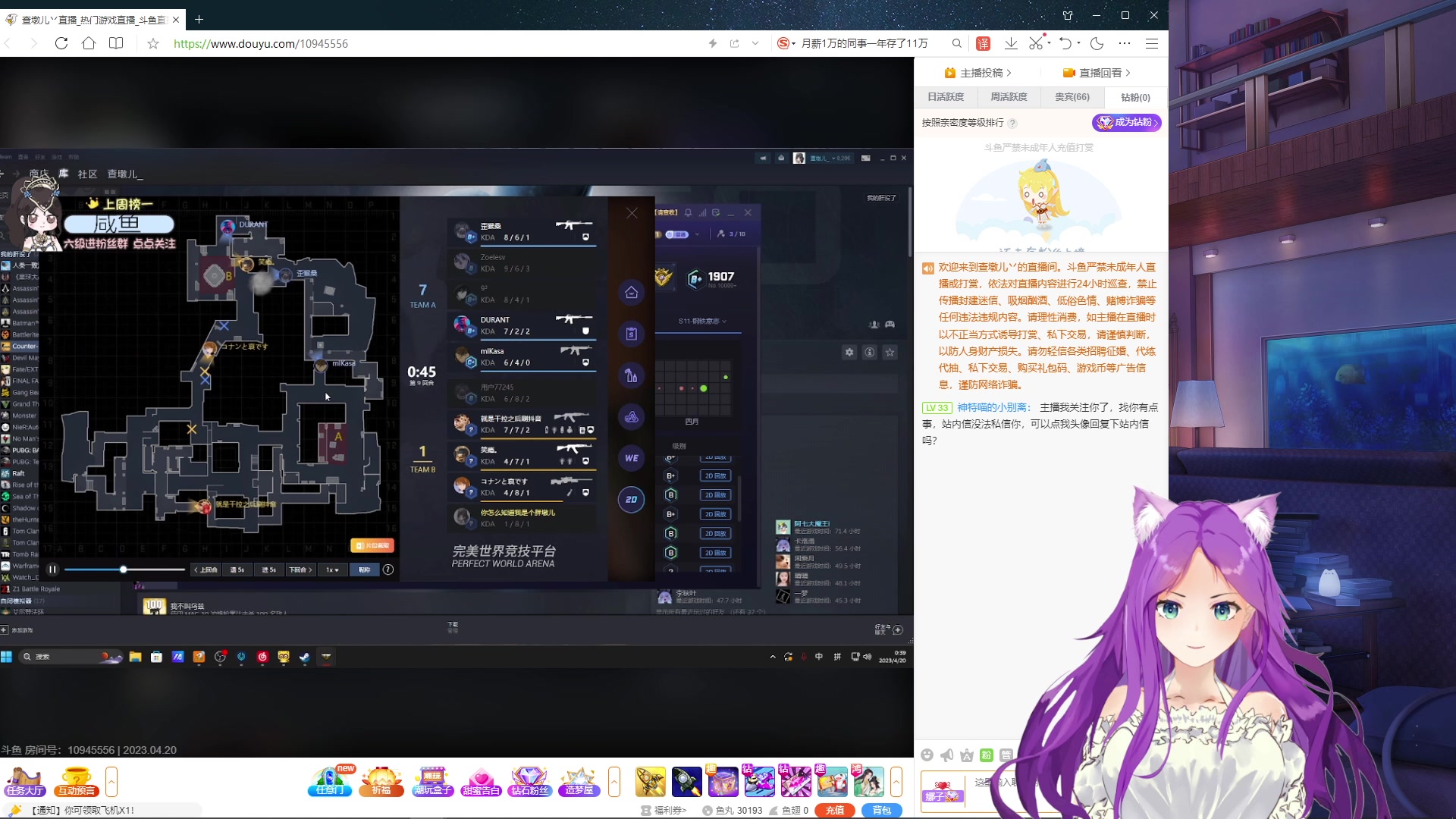Open 任务大厅 icon
This screenshot has width=1456, height=819.
pos(25,782)
